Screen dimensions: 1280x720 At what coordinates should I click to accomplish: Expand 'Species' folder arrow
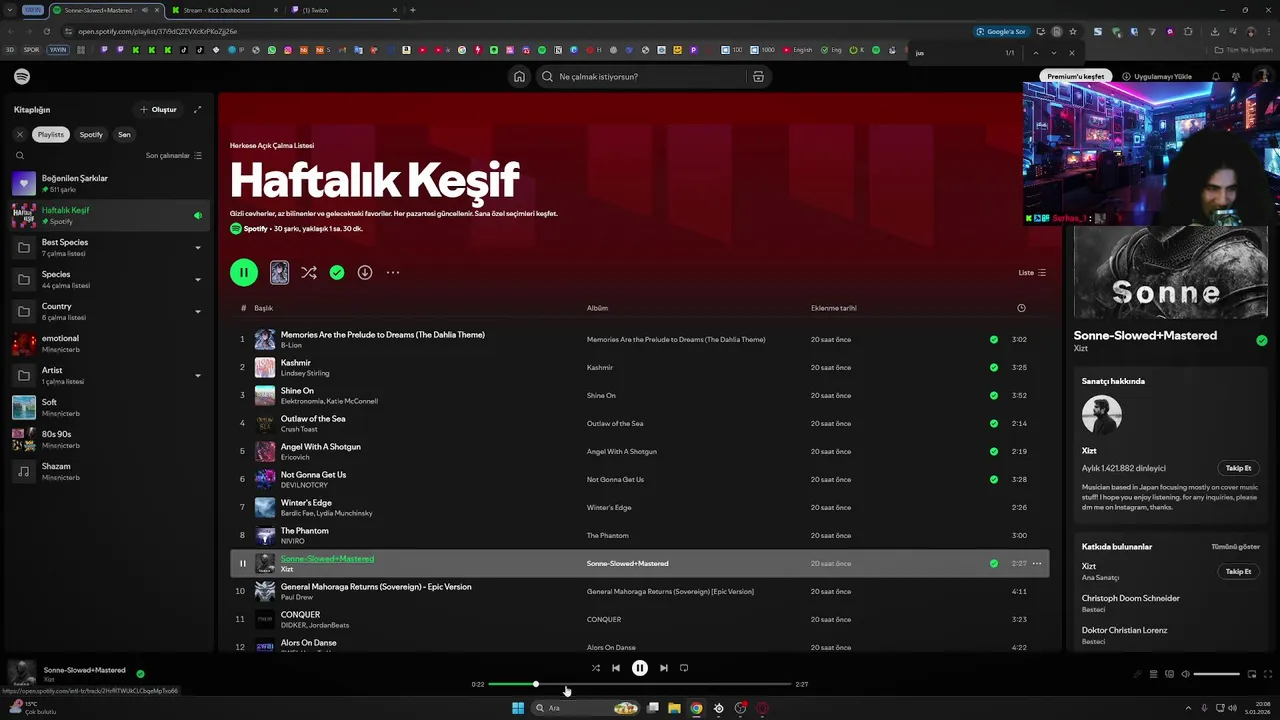(x=197, y=280)
